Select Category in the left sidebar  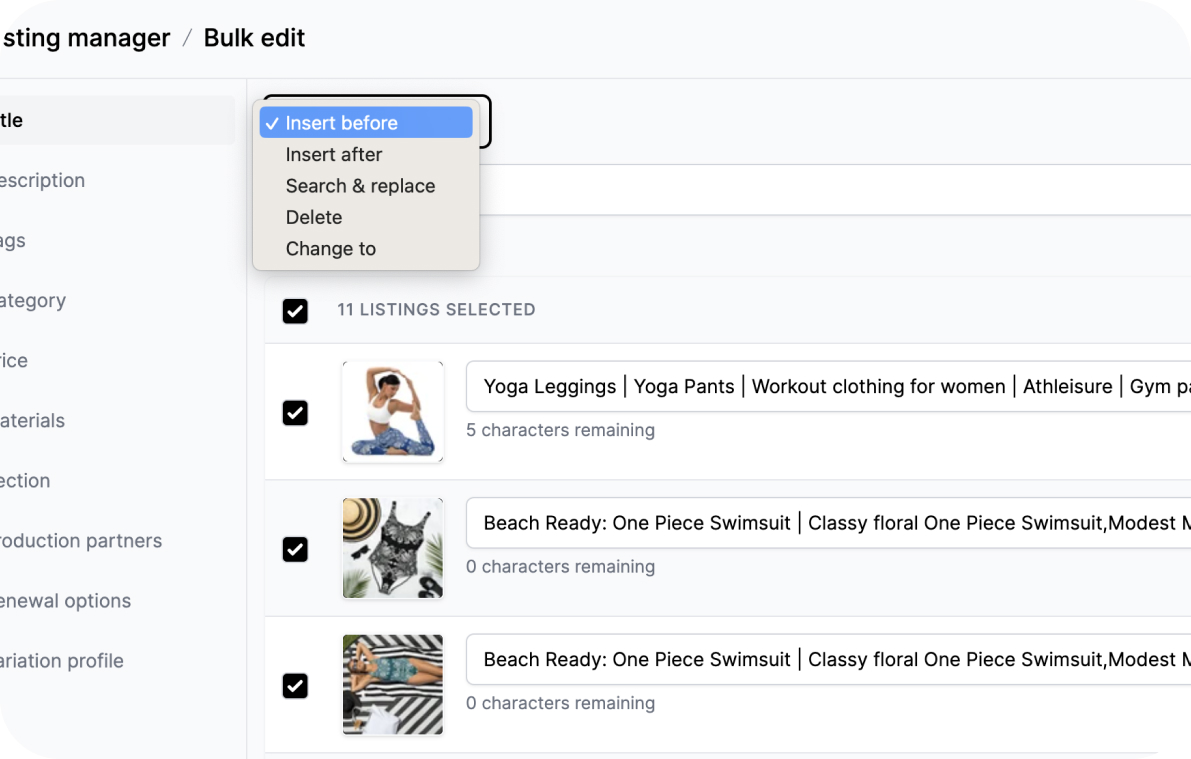pyautogui.click(x=60, y=300)
